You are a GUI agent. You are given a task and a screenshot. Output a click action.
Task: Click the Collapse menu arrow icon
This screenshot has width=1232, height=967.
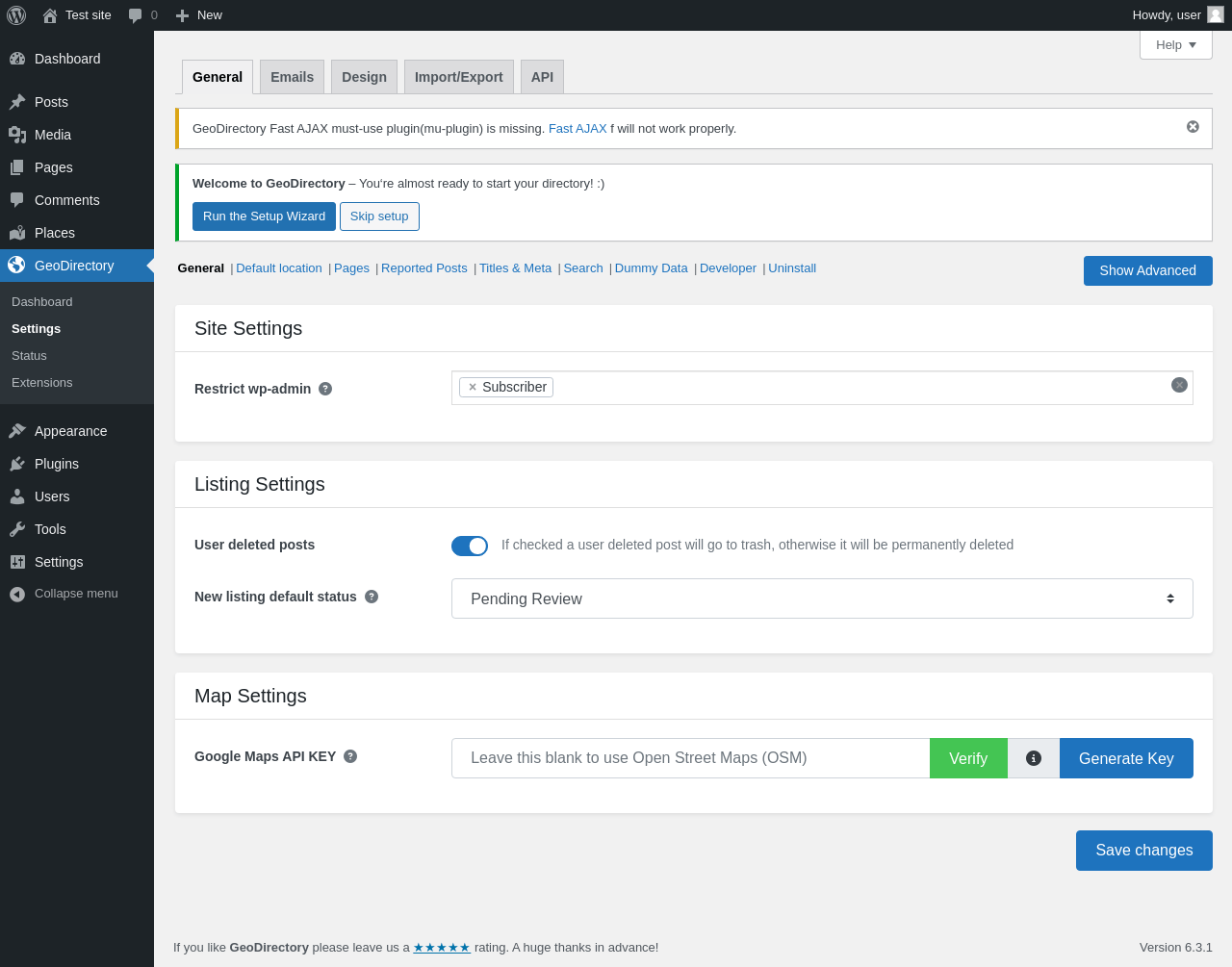pos(17,595)
